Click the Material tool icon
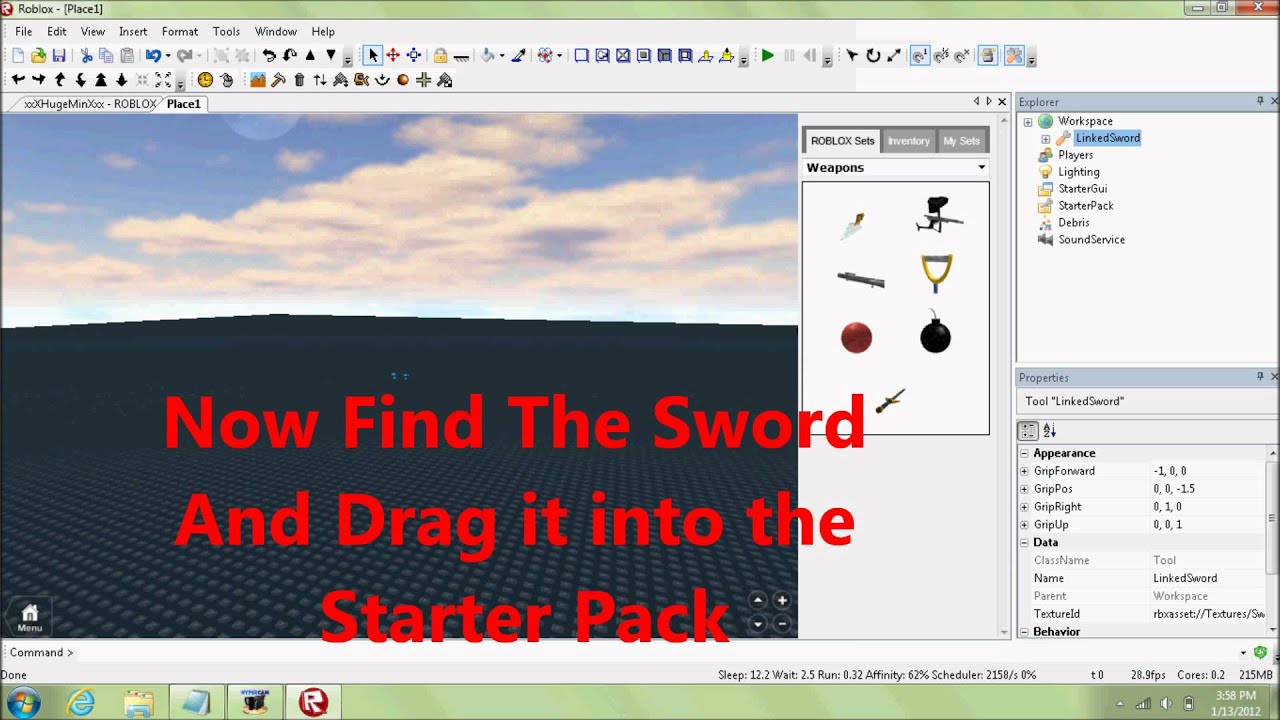1280x720 pixels. tap(545, 56)
